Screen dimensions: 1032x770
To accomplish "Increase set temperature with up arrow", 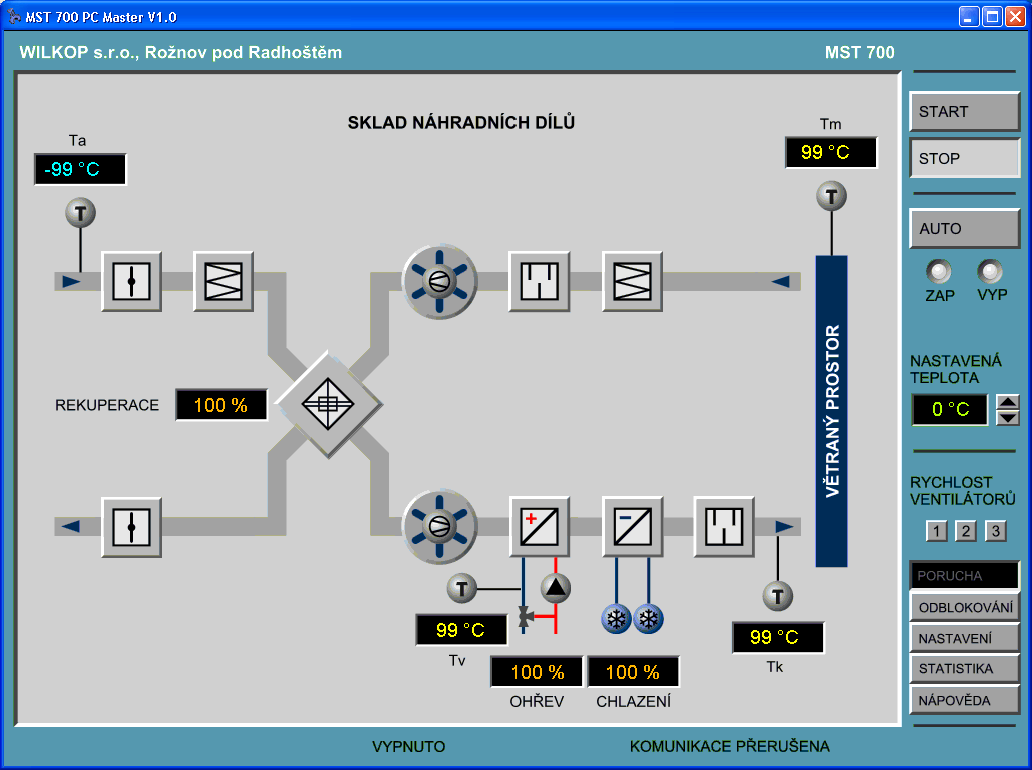I will 1008,403.
